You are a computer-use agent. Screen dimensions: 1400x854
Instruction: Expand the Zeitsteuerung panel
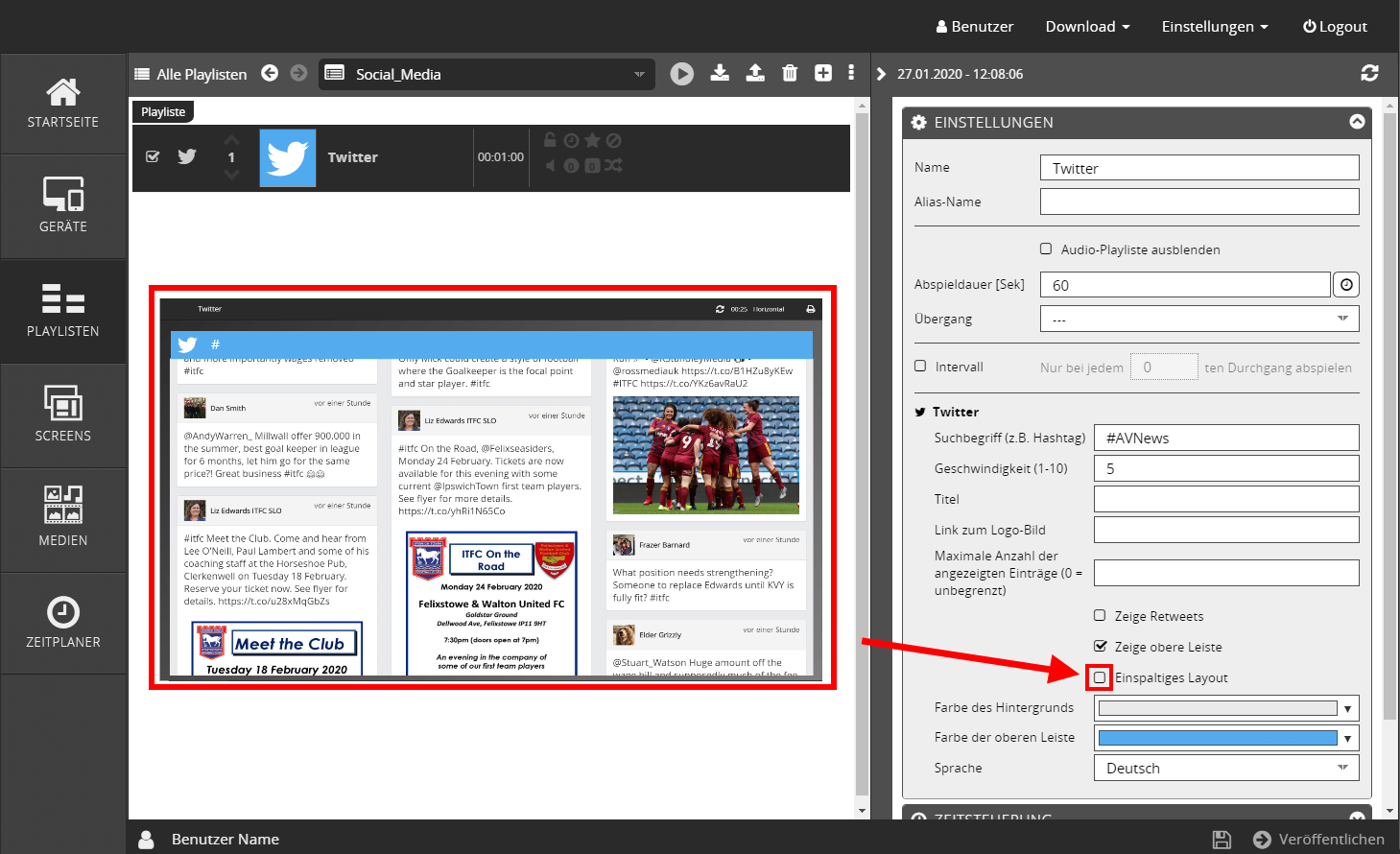[x=1357, y=816]
